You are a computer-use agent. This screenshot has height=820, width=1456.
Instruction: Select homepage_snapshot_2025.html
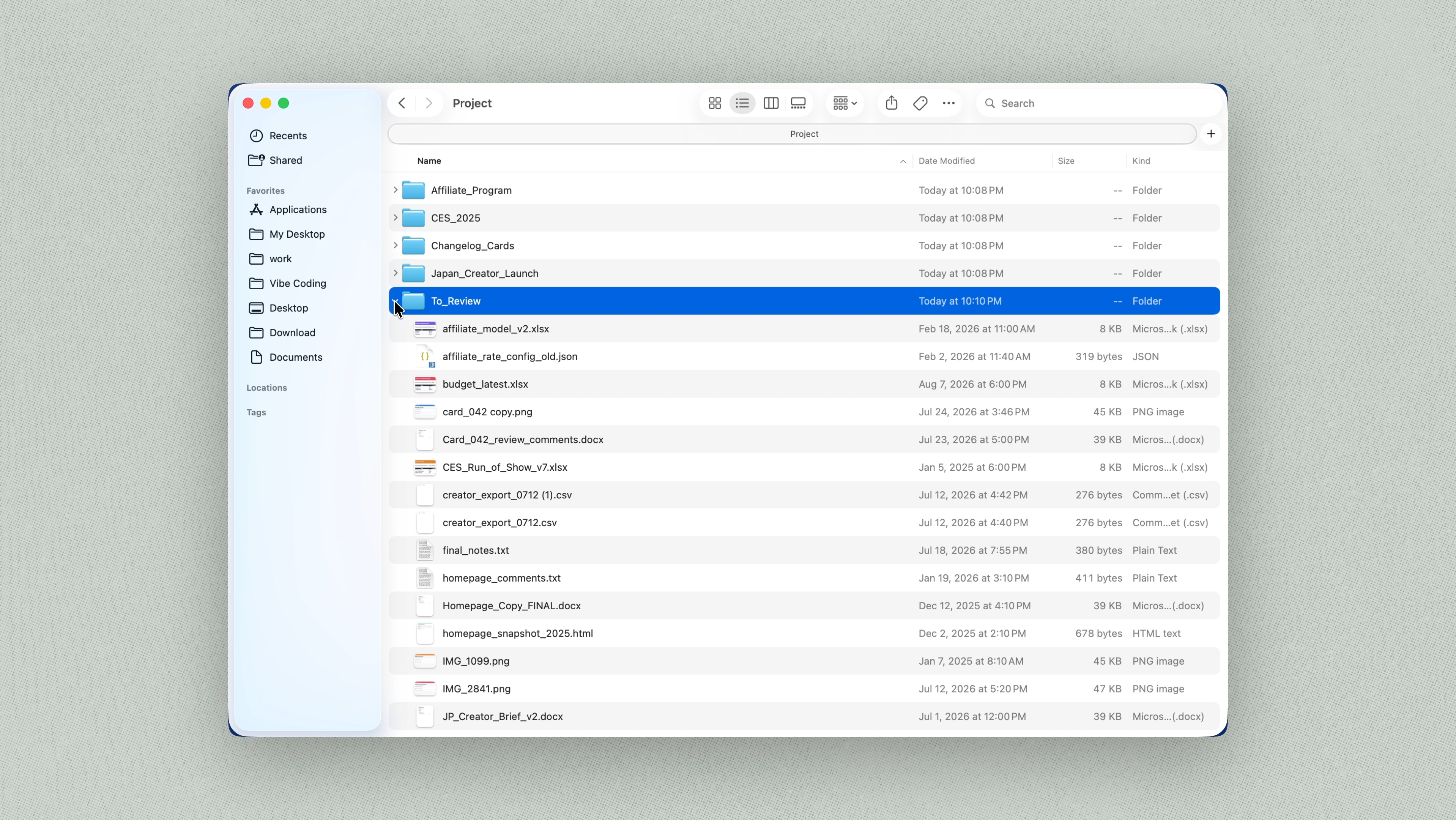(x=804, y=634)
